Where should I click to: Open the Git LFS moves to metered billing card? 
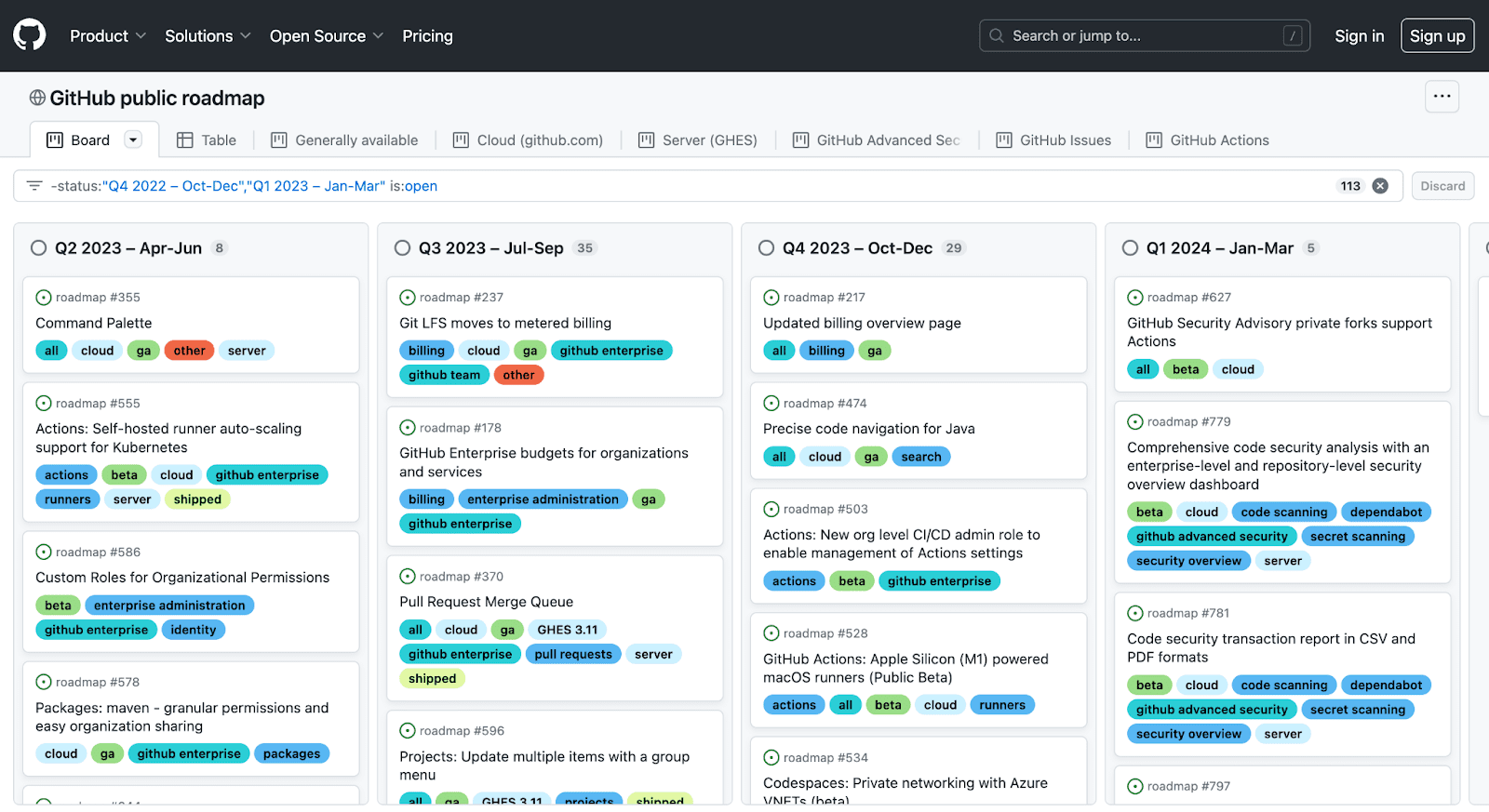(505, 323)
